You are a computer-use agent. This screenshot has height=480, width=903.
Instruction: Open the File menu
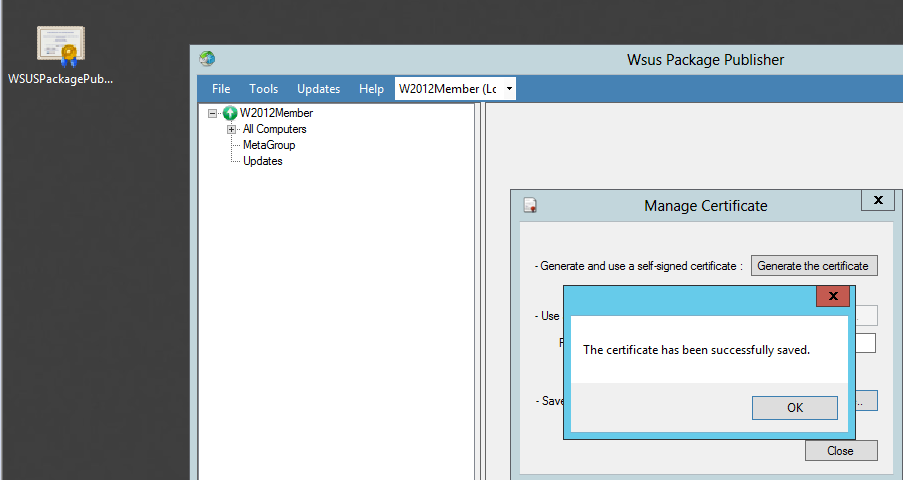coord(221,89)
